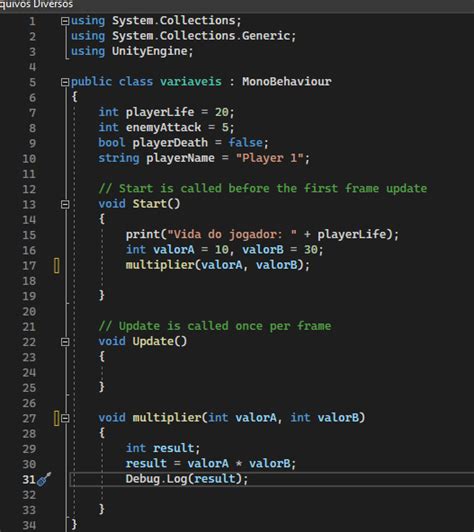Collapse the Update method at line 22
The image size is (474, 532).
[65, 342]
